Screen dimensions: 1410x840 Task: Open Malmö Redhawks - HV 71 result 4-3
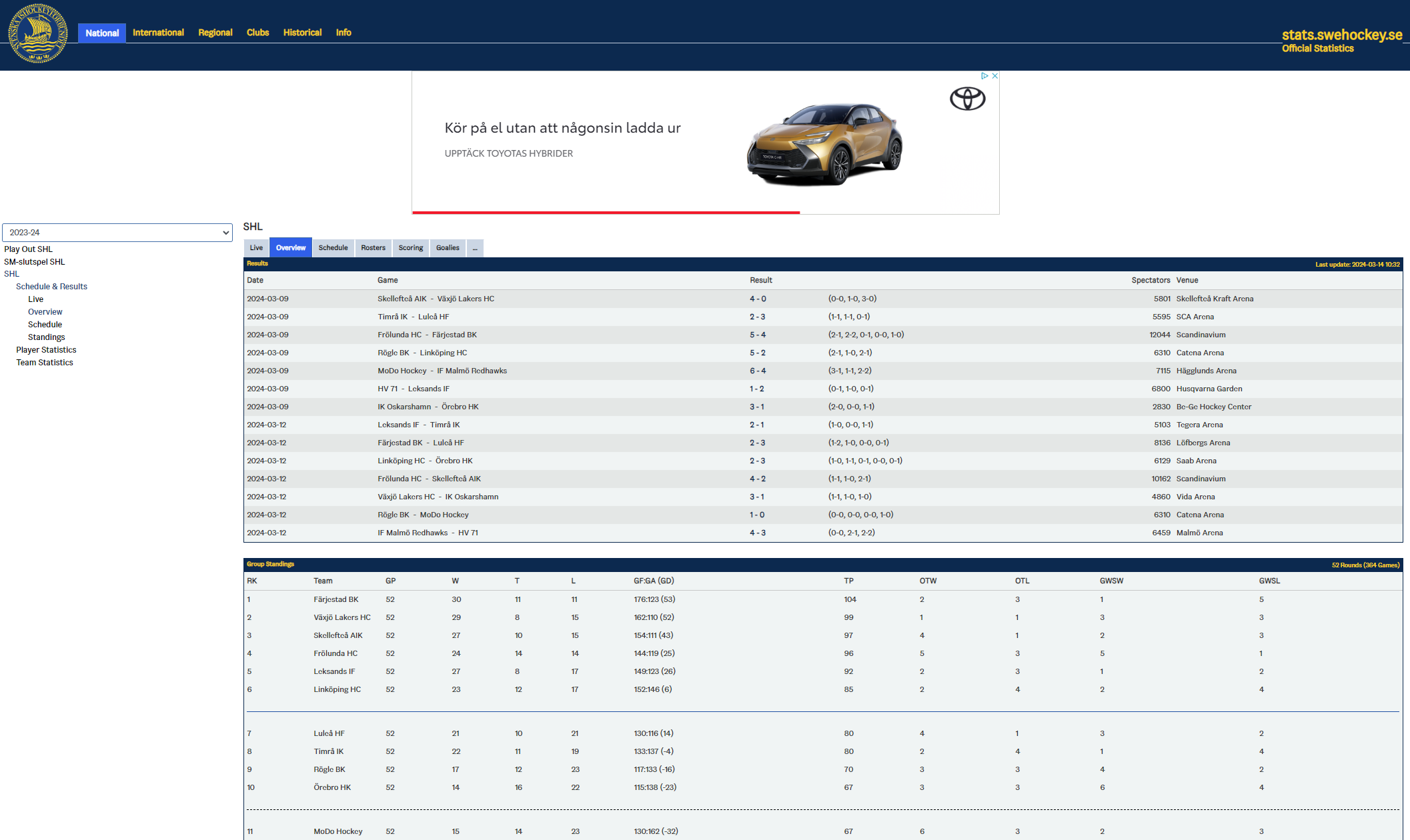758,533
